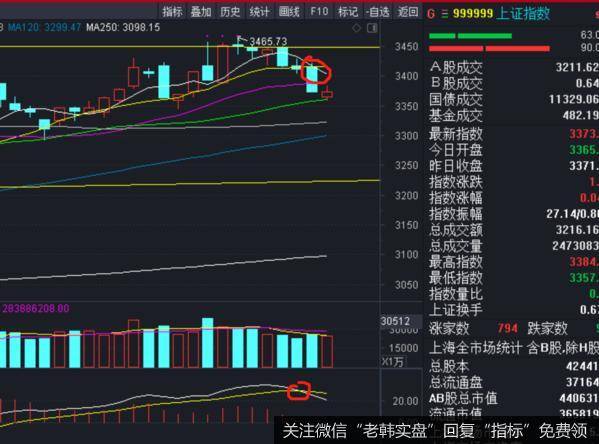Click the 20.00 MACD axis label

click(405, 401)
